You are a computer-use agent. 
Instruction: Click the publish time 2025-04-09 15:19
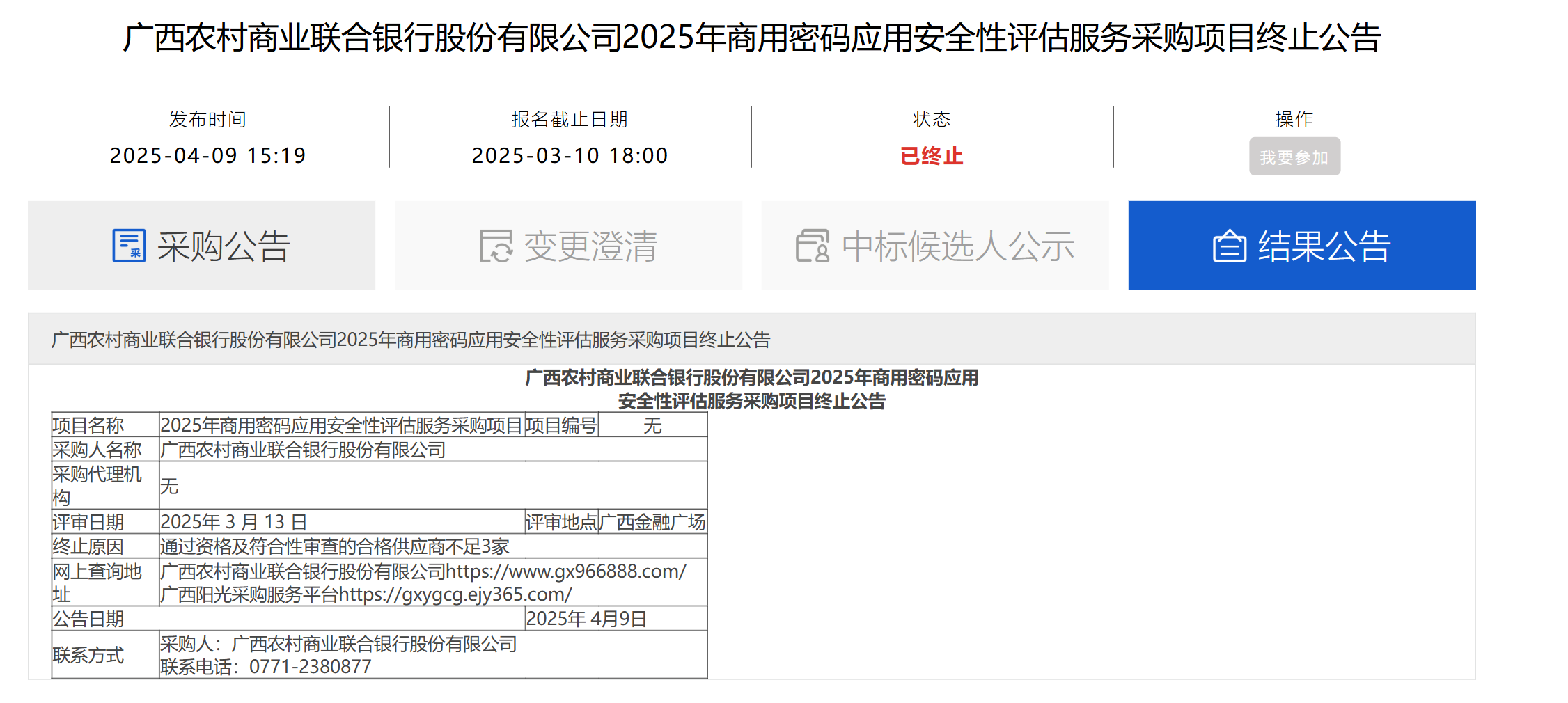click(x=207, y=155)
